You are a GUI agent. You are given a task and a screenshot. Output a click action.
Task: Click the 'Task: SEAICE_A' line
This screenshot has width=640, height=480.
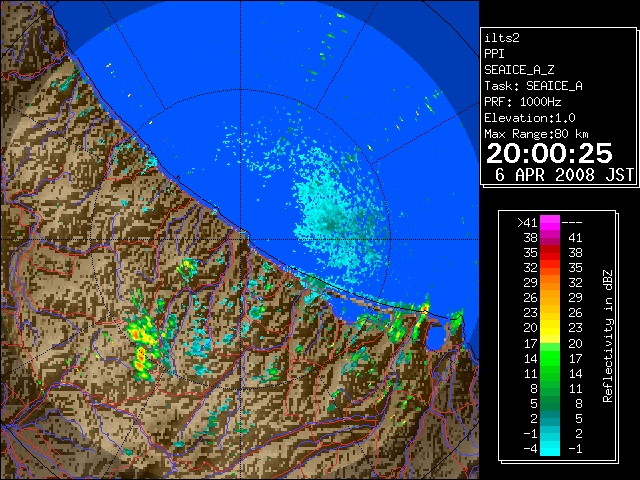[533, 86]
